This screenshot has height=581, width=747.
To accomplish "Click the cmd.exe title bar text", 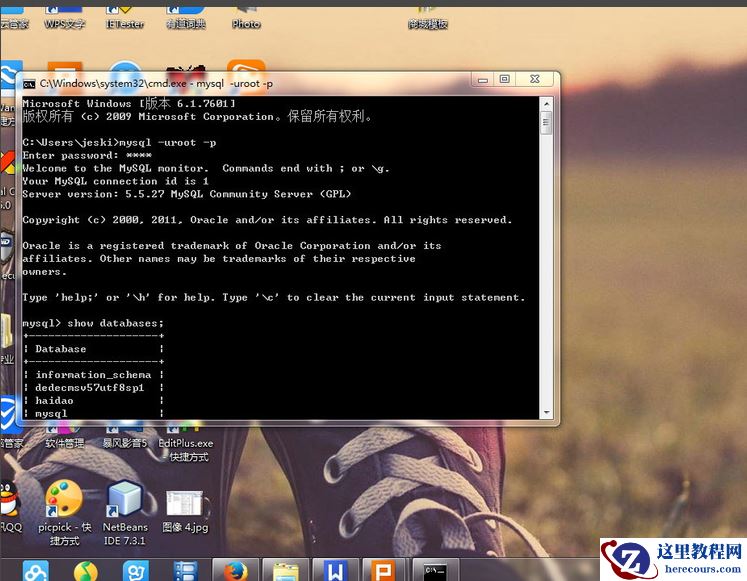I will 156,84.
